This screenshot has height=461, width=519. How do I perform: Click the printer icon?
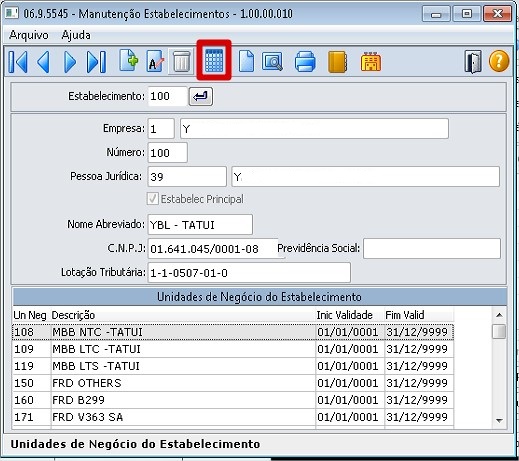coord(305,61)
